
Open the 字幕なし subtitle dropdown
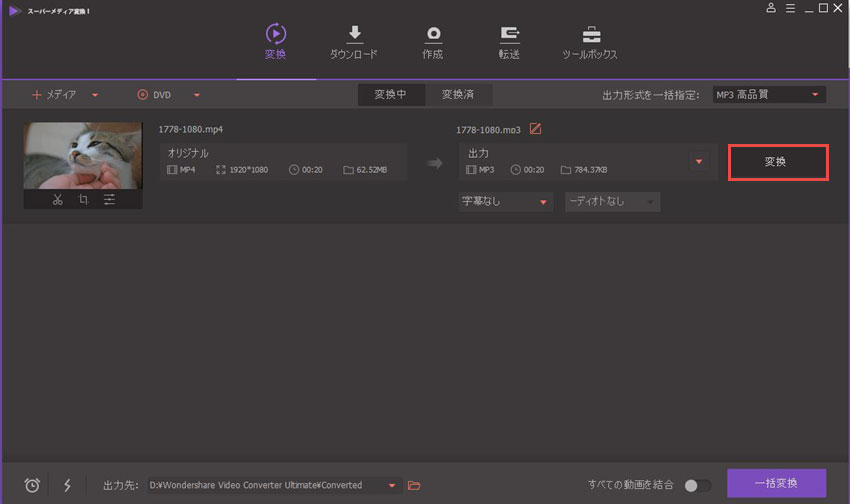[x=505, y=202]
